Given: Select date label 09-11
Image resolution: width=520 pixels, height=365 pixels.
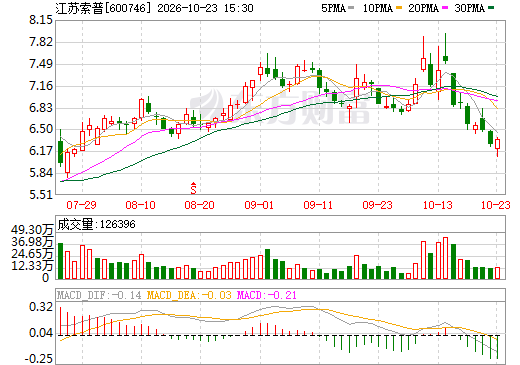Looking at the screenshot, I should point(318,205).
